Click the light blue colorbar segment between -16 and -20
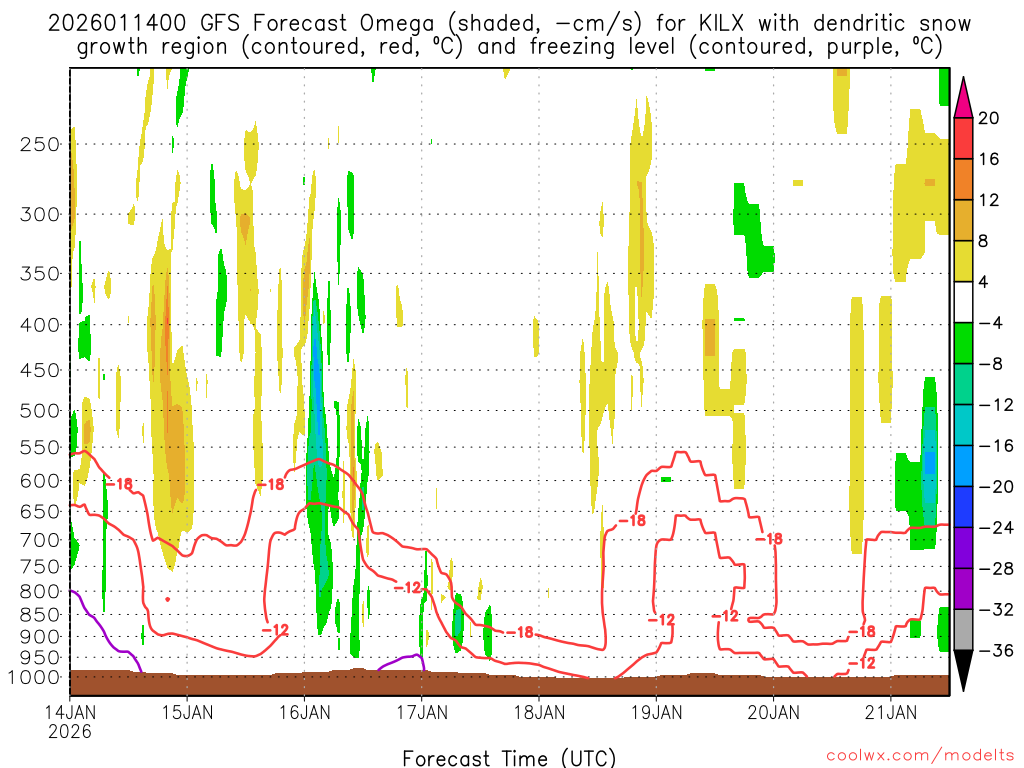This screenshot has width=1024, height=768. tap(963, 466)
